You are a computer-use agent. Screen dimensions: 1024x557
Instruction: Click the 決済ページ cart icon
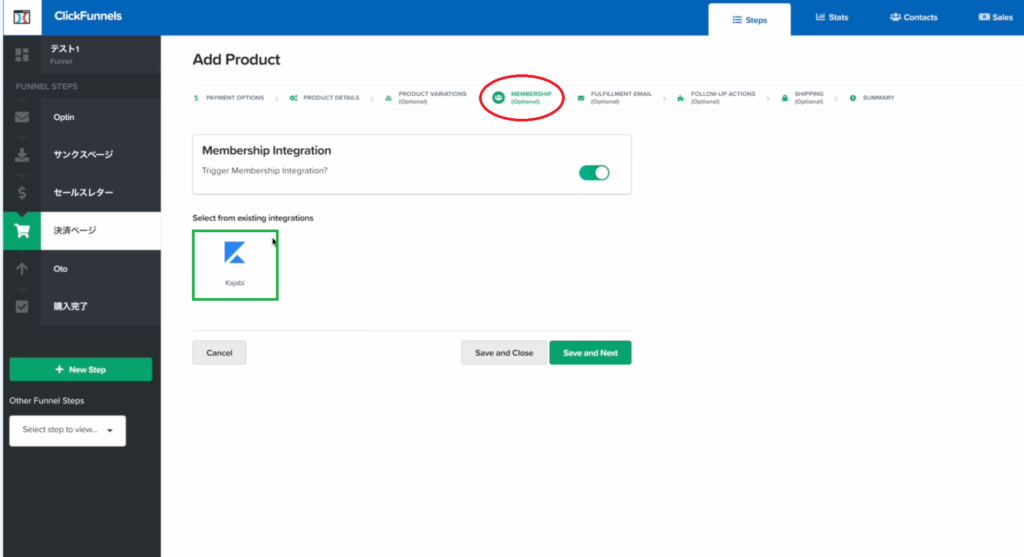[22, 231]
